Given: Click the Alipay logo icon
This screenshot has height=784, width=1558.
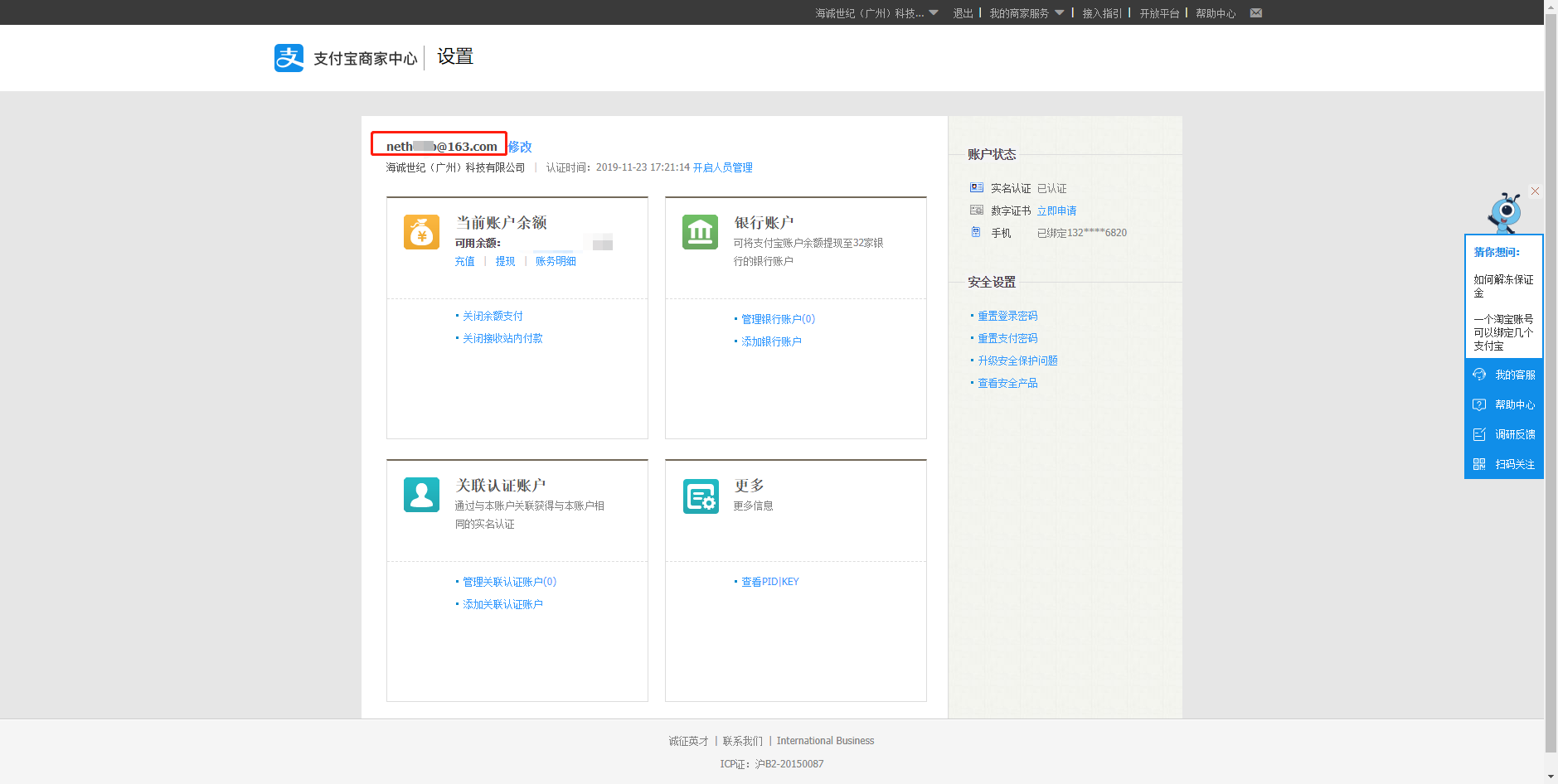Looking at the screenshot, I should pos(289,58).
